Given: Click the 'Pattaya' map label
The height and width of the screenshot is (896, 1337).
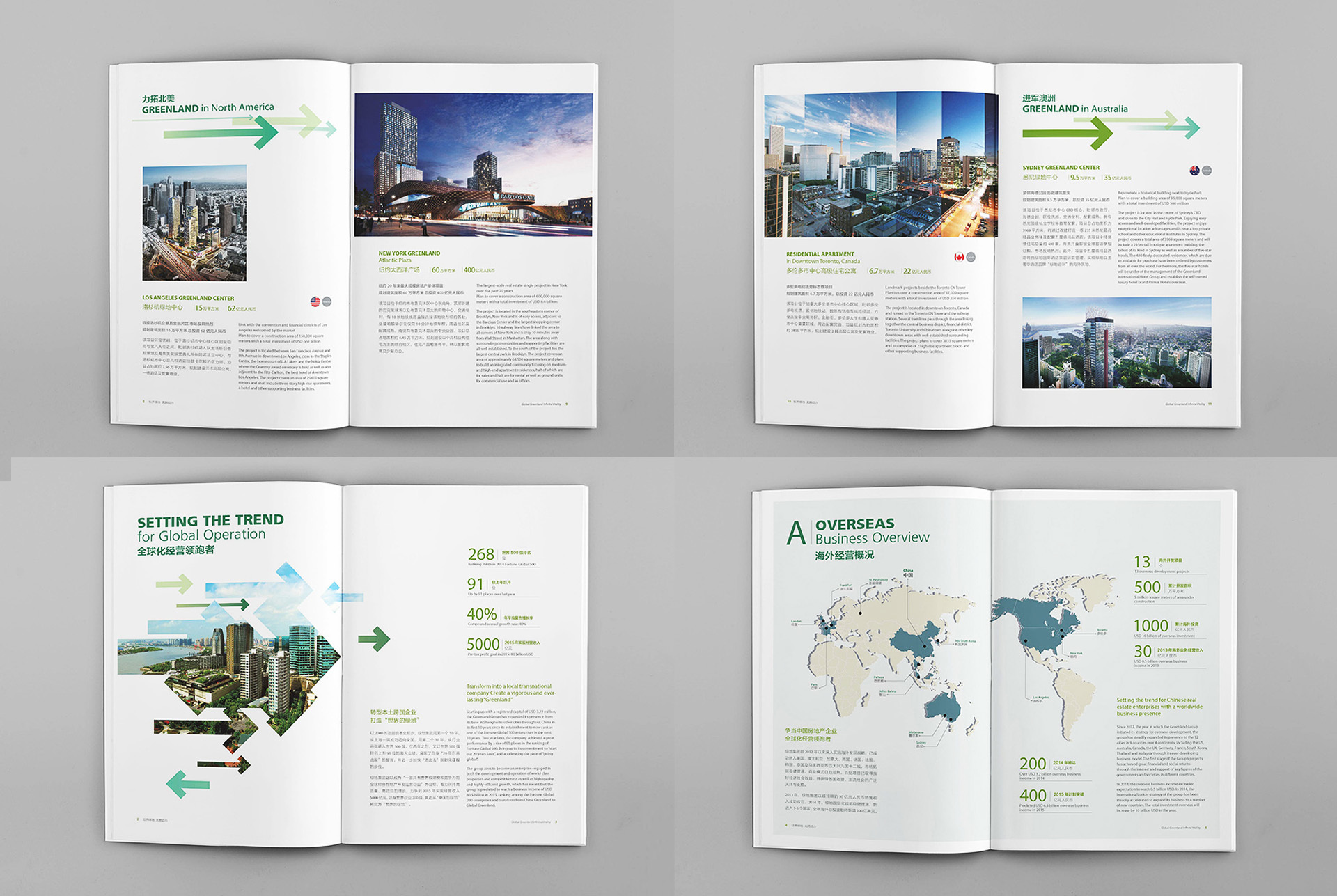Looking at the screenshot, I should click(x=879, y=679).
